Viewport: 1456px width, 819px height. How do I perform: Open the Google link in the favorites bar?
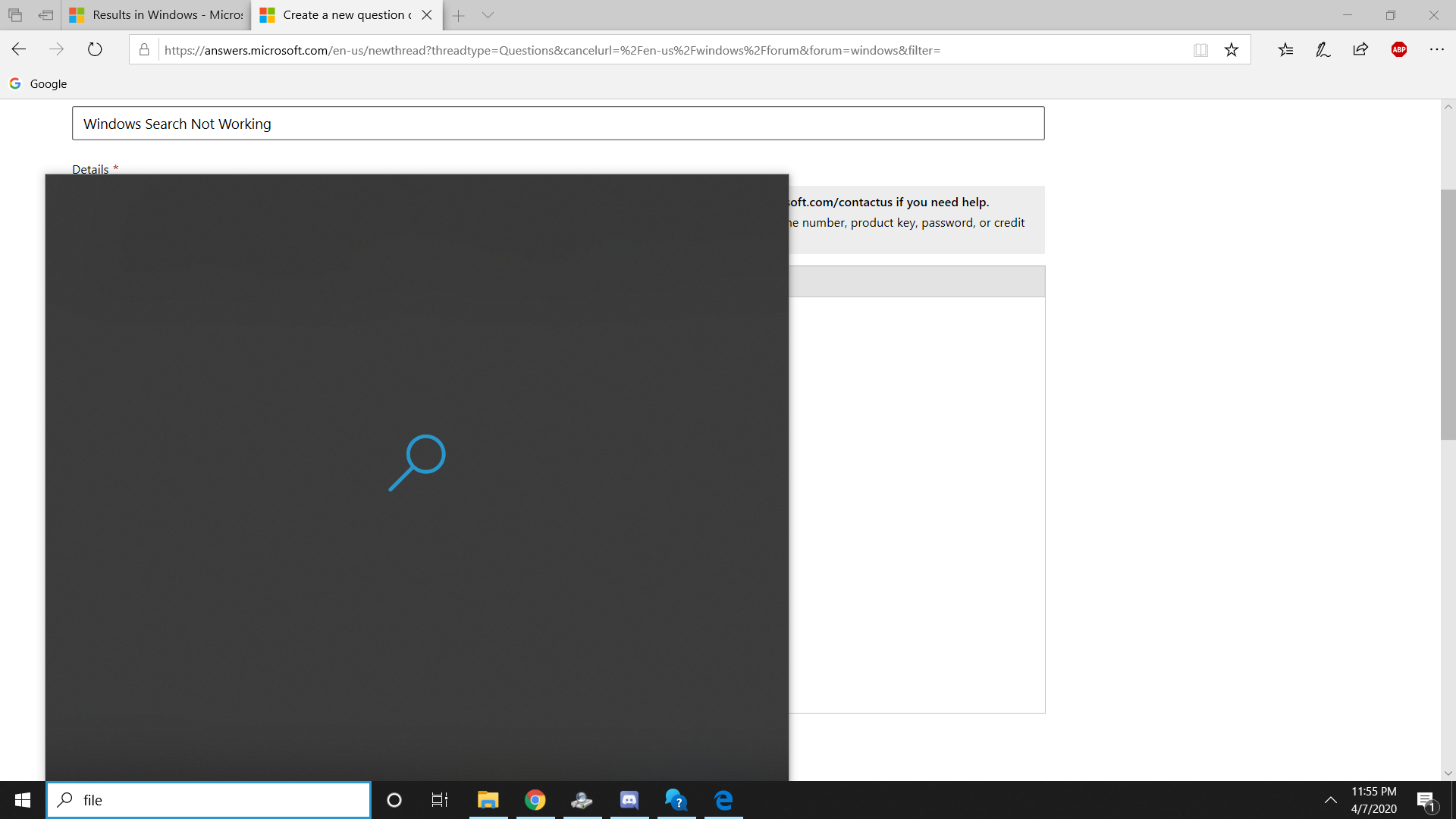point(38,83)
